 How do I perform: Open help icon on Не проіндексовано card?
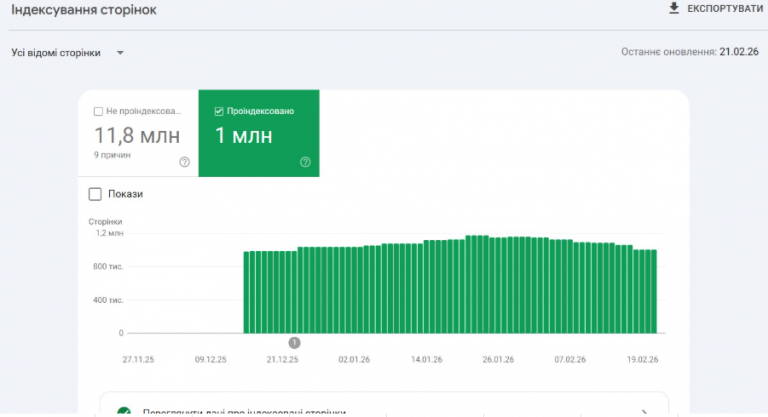184,162
